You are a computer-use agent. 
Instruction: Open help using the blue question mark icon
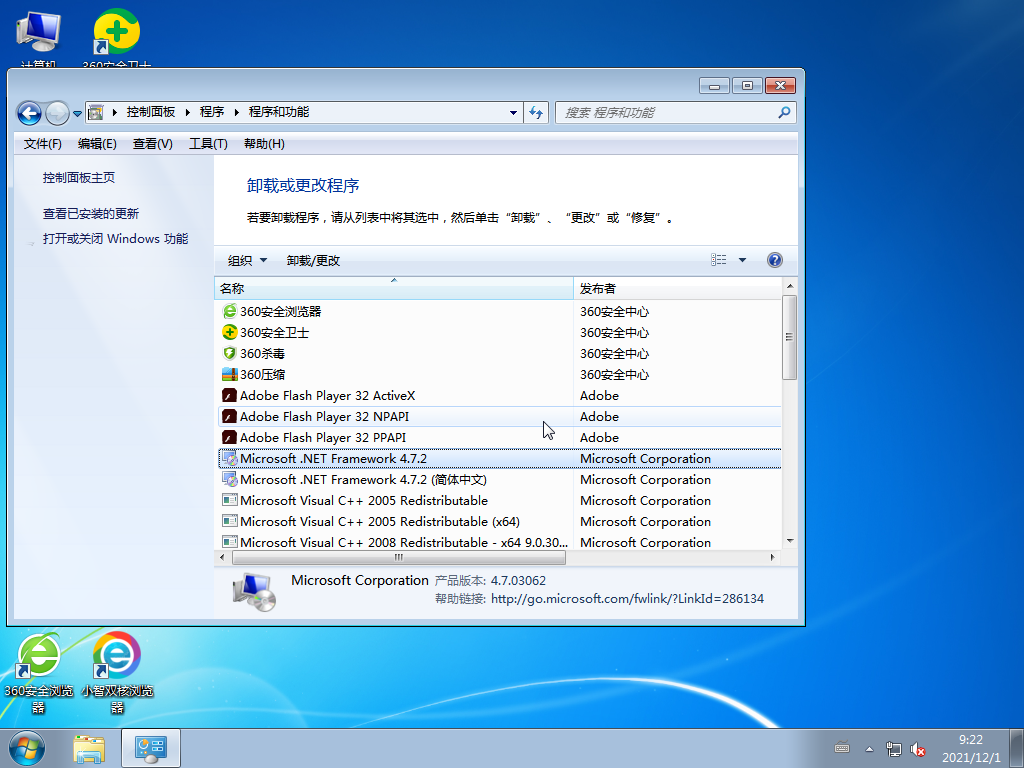(774, 259)
